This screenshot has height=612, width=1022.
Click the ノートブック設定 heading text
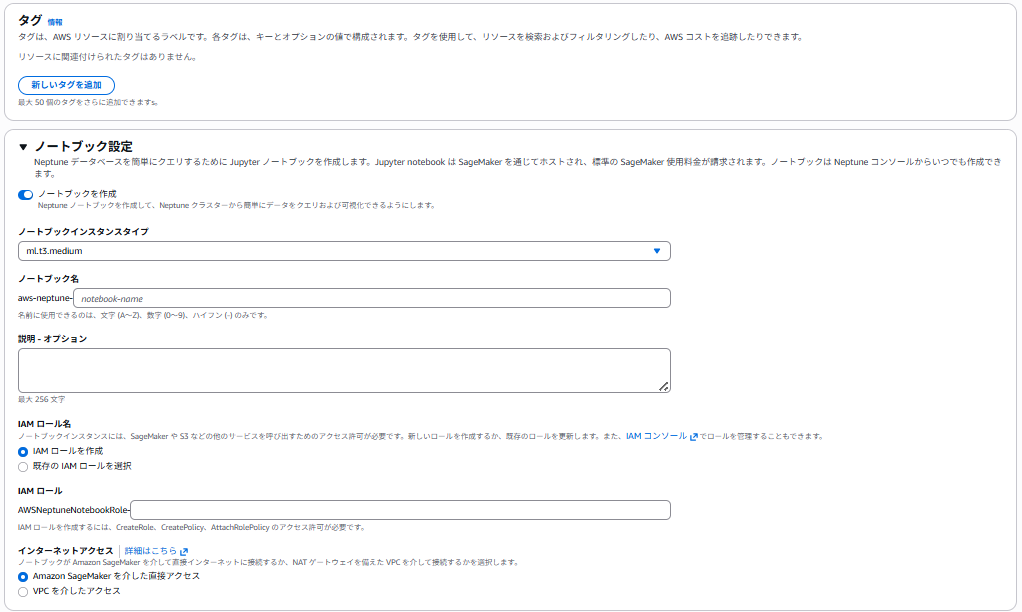tap(83, 147)
